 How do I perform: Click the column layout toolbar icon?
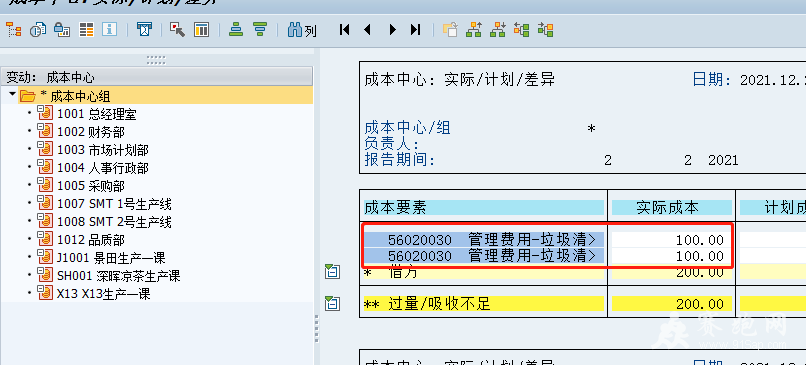[x=202, y=29]
